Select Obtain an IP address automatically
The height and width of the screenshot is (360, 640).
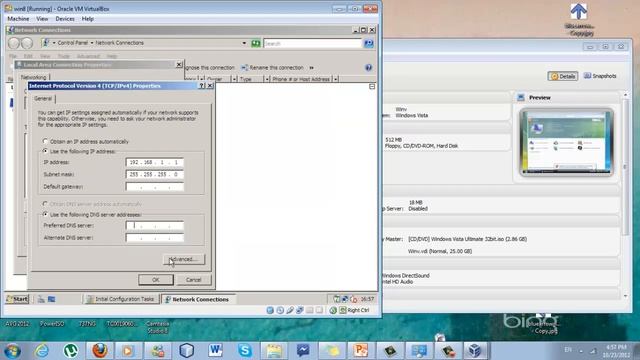click(x=86, y=141)
